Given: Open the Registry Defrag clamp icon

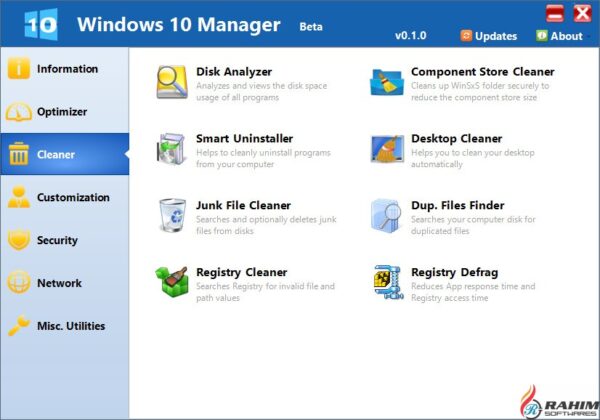Looking at the screenshot, I should [388, 282].
